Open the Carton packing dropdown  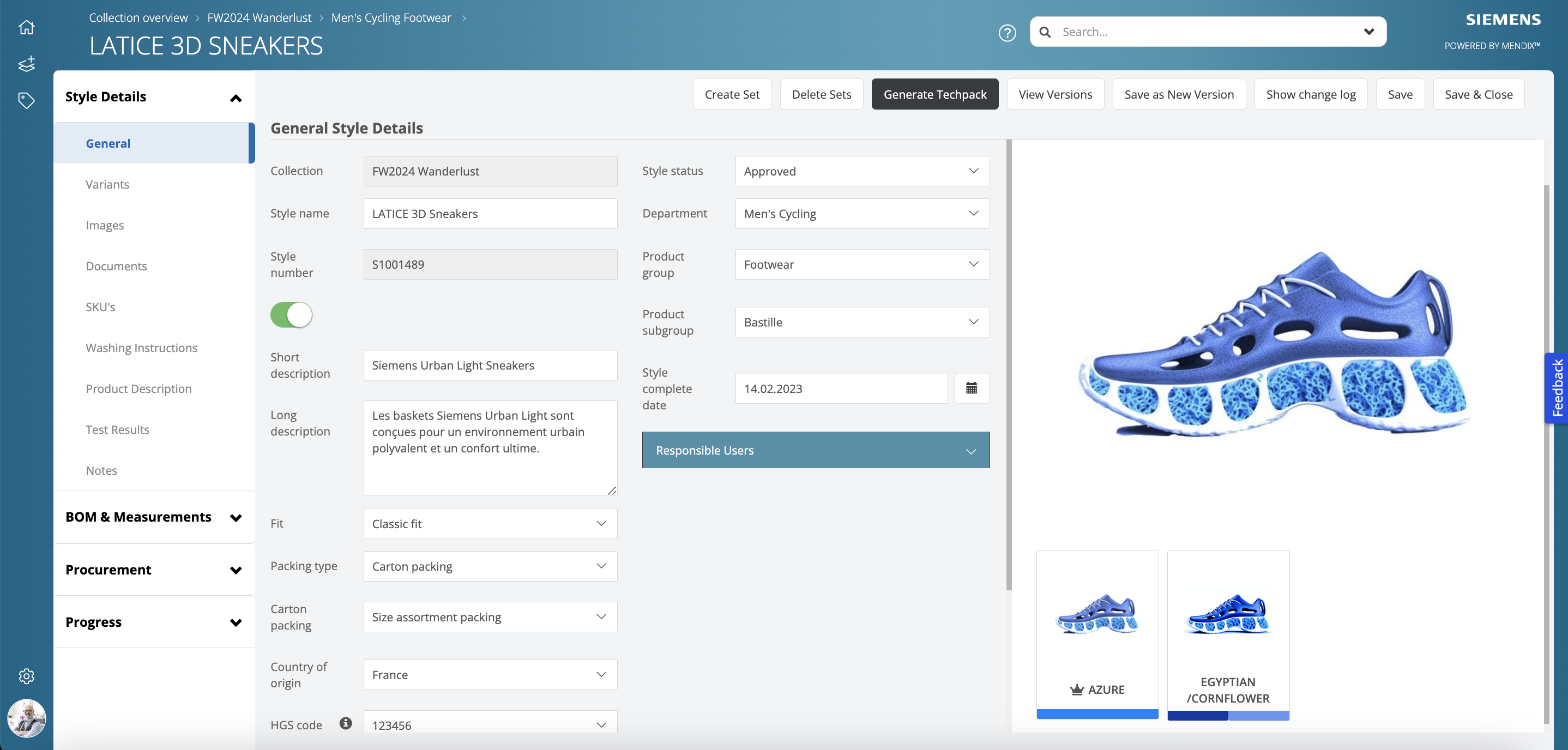(490, 616)
